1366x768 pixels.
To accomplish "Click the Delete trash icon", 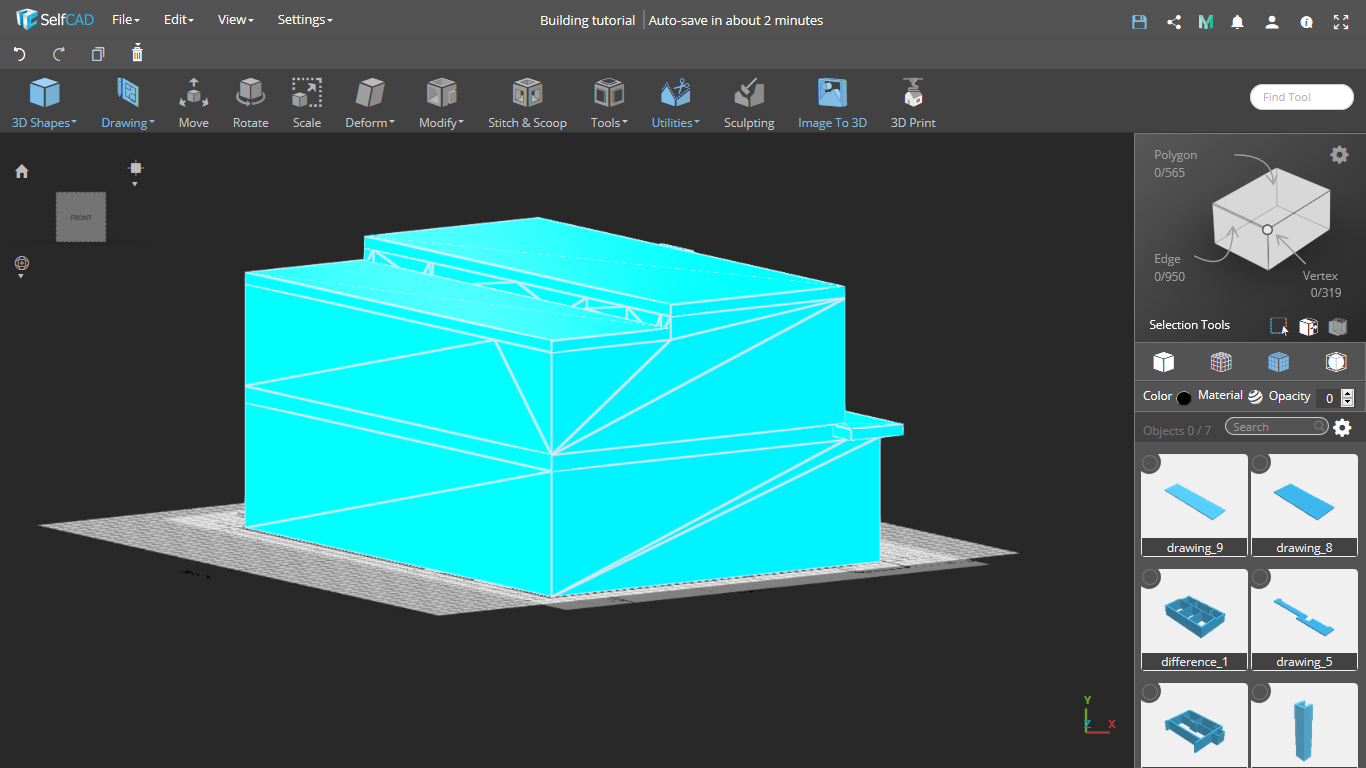I will (x=137, y=53).
